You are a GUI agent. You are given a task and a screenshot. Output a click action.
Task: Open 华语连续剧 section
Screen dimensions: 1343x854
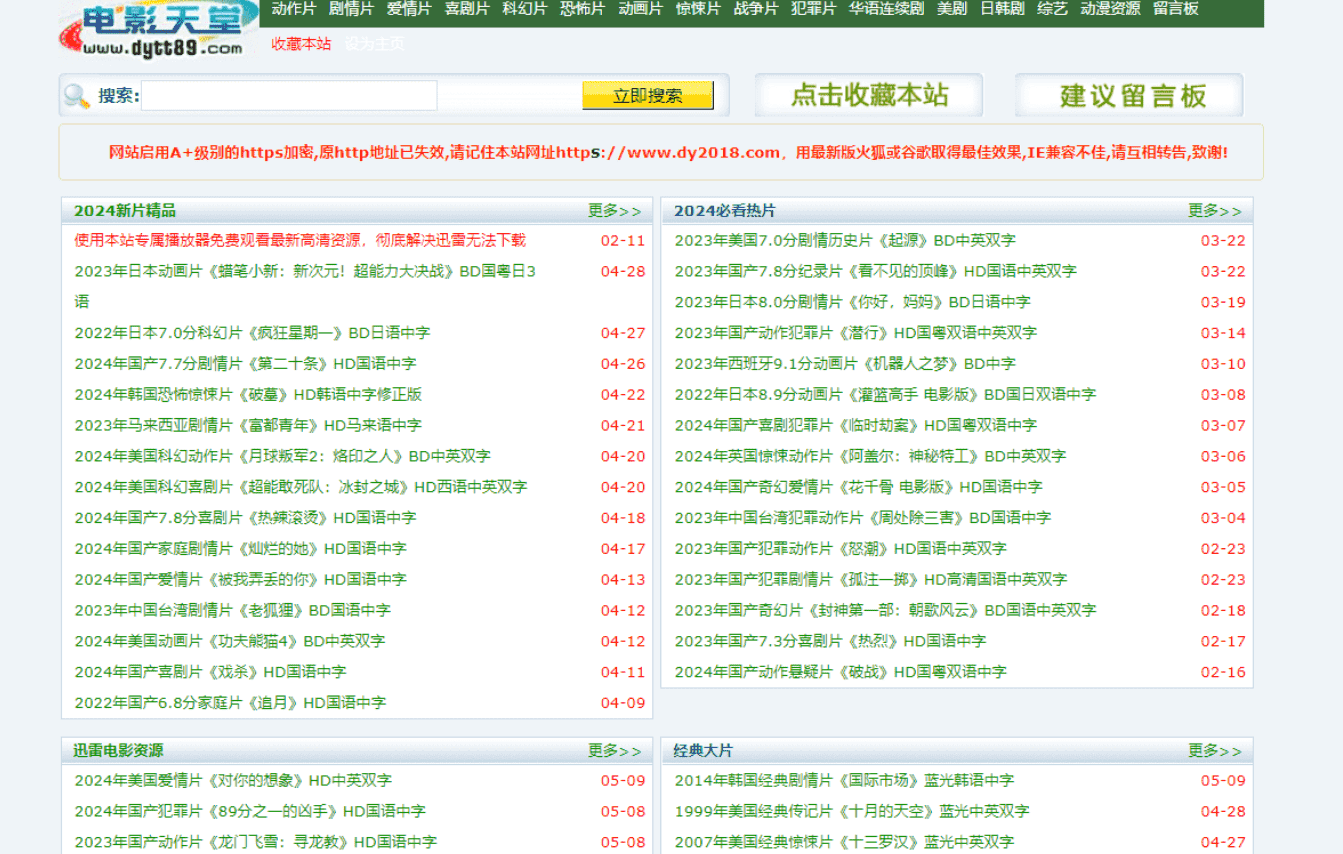pyautogui.click(x=887, y=9)
